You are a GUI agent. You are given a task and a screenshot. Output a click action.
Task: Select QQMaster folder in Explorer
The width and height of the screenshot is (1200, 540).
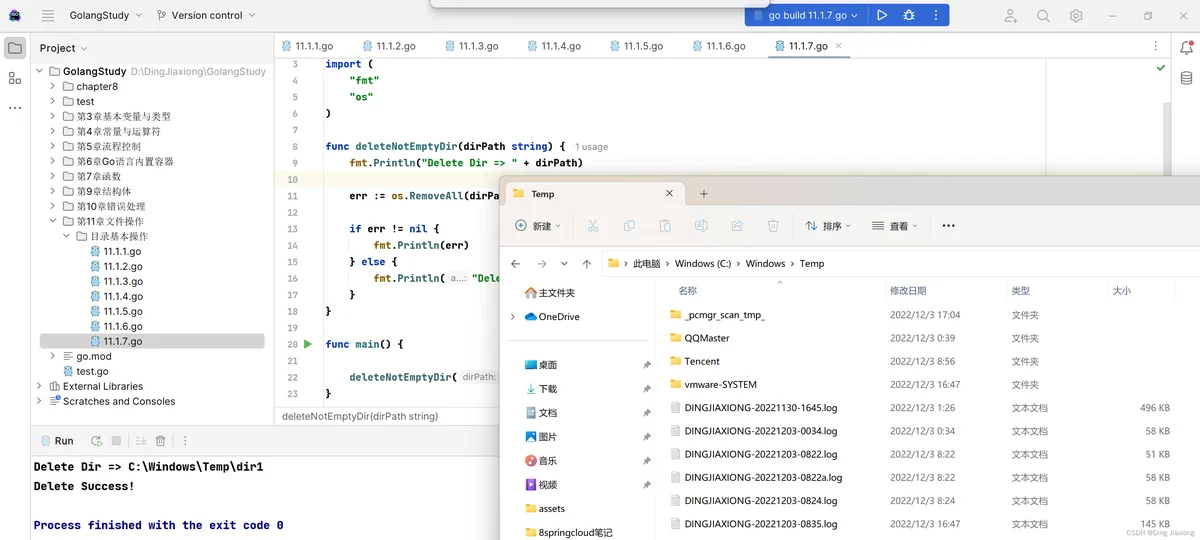[707, 338]
